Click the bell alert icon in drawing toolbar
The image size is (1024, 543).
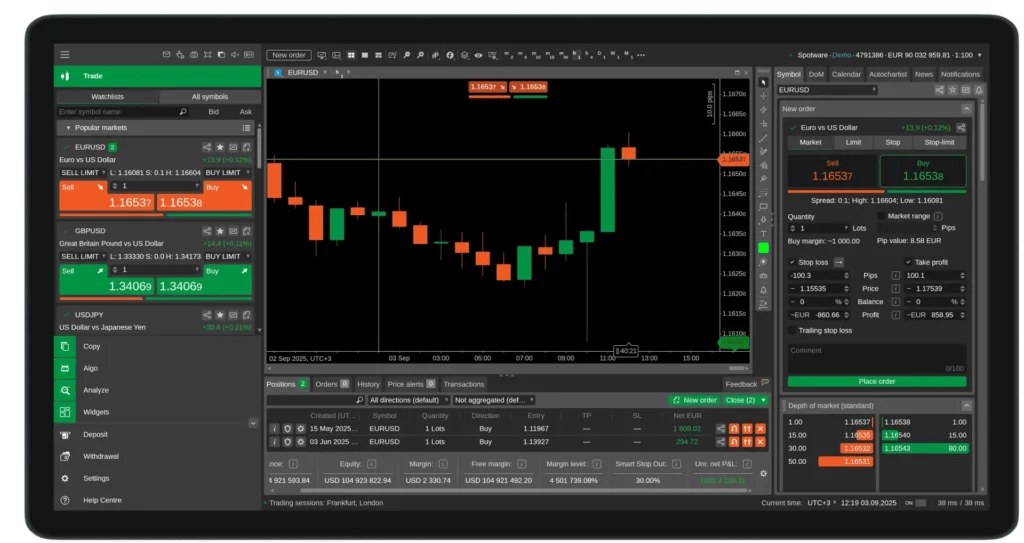(x=763, y=290)
